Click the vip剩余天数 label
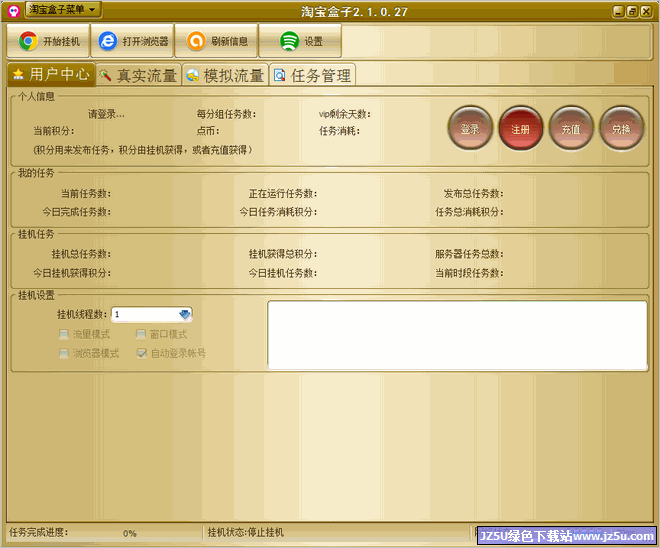 345,114
